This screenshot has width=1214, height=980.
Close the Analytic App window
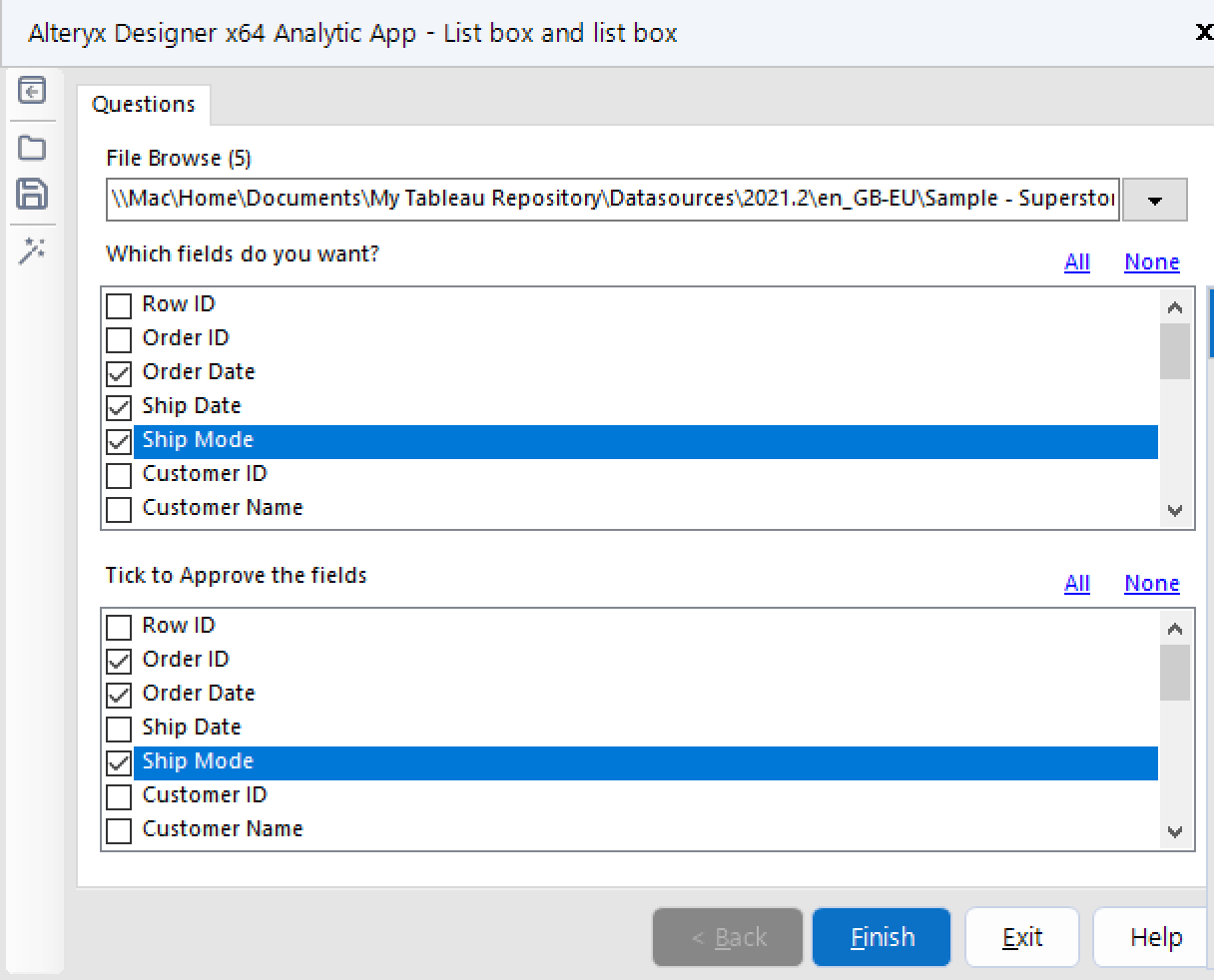point(1204,33)
